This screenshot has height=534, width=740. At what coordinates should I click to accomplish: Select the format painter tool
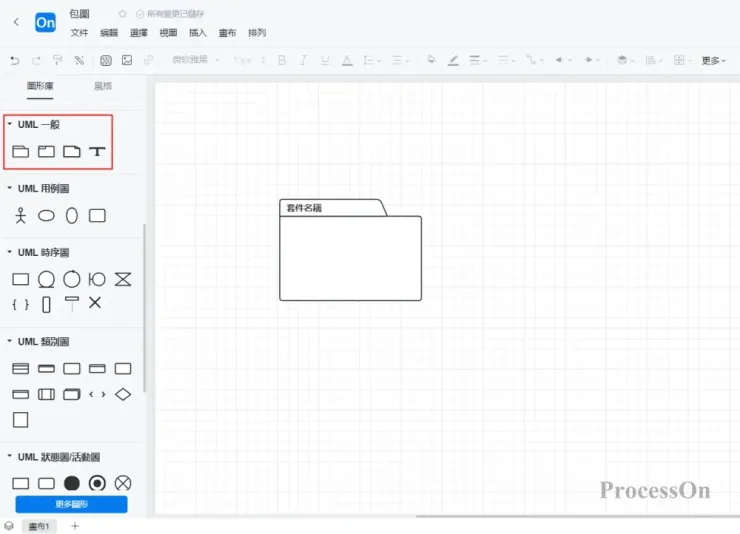coord(58,60)
